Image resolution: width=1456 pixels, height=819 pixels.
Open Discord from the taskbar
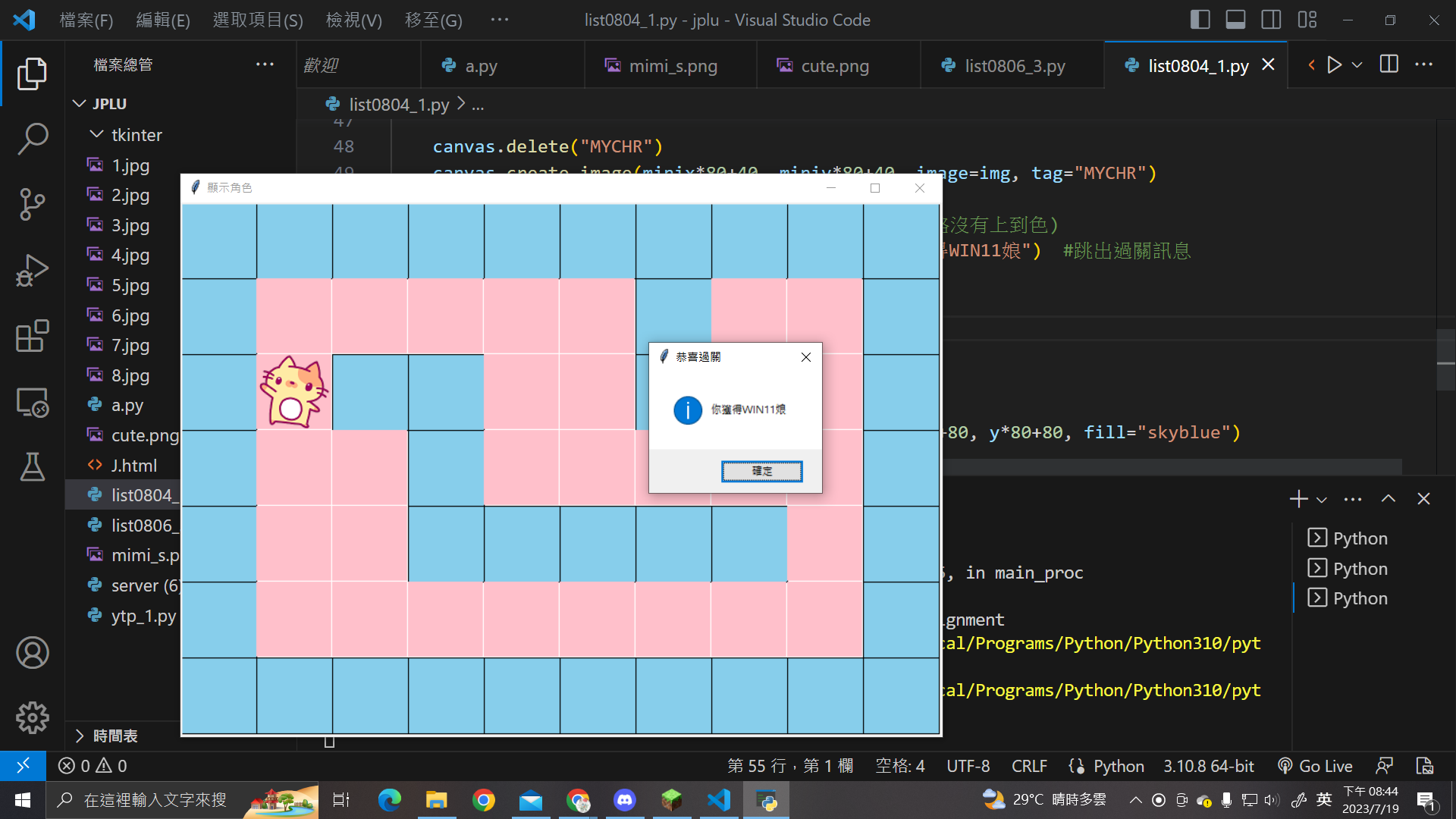tap(624, 800)
